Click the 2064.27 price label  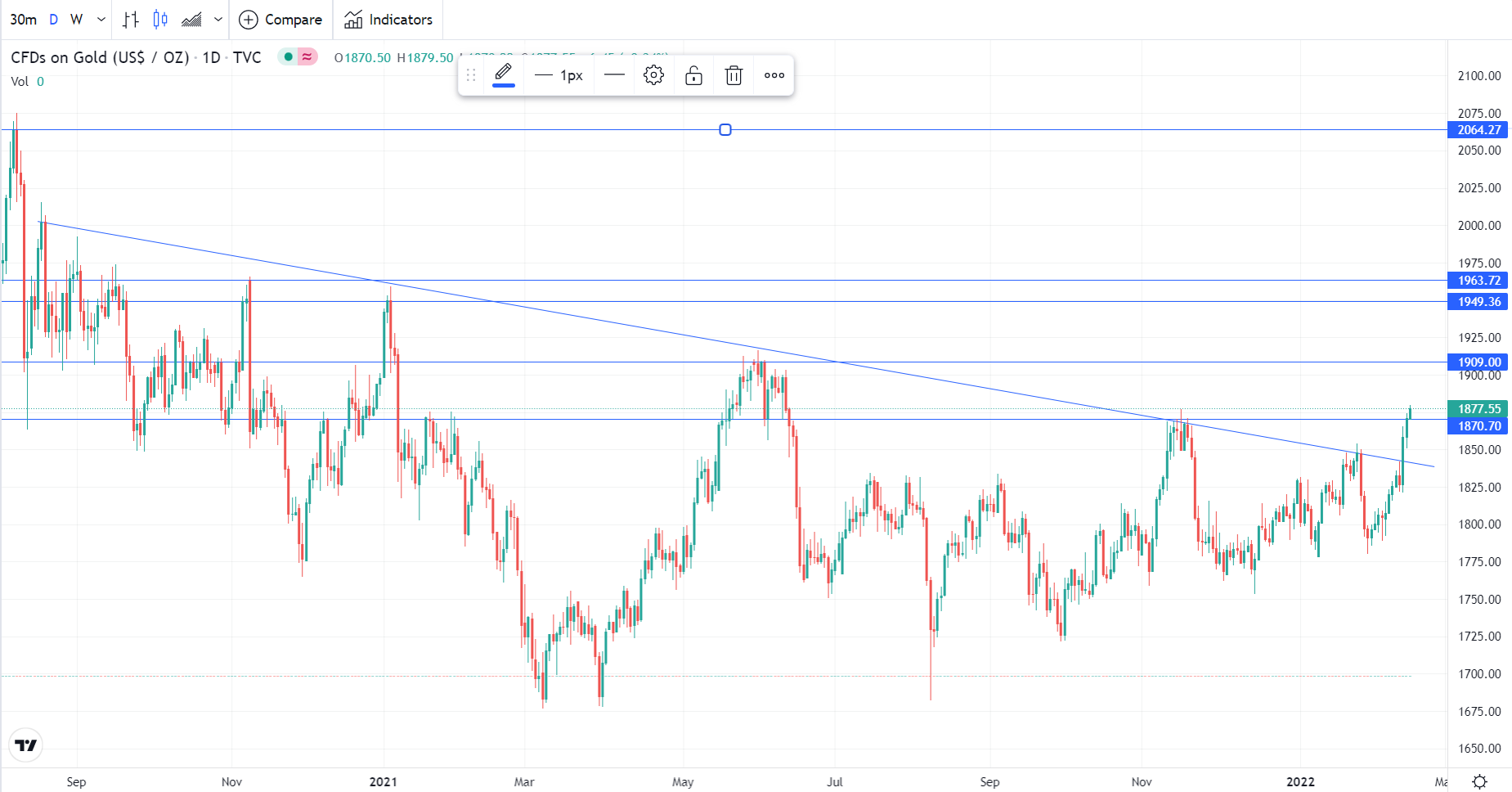click(1478, 130)
